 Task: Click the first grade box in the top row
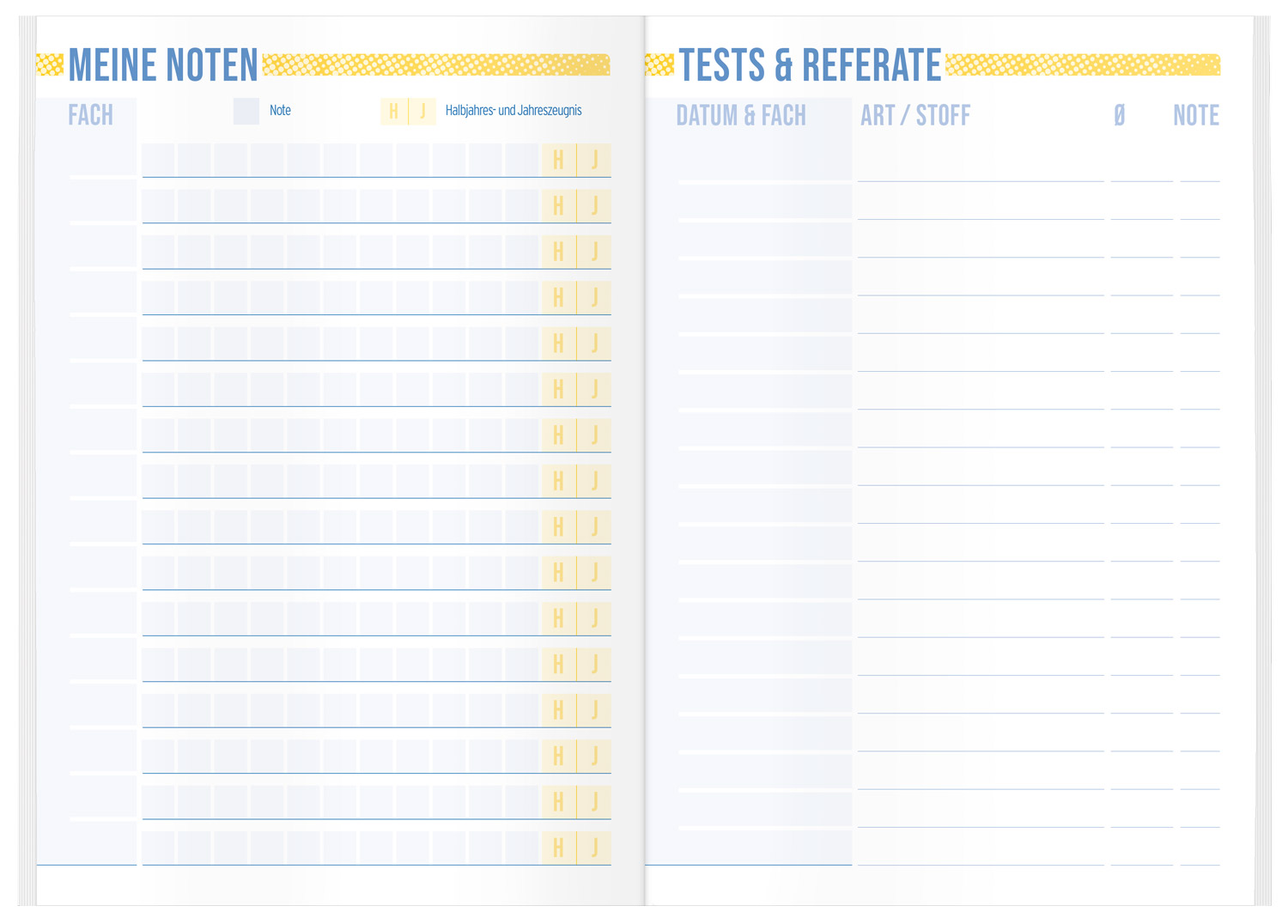coord(159,160)
